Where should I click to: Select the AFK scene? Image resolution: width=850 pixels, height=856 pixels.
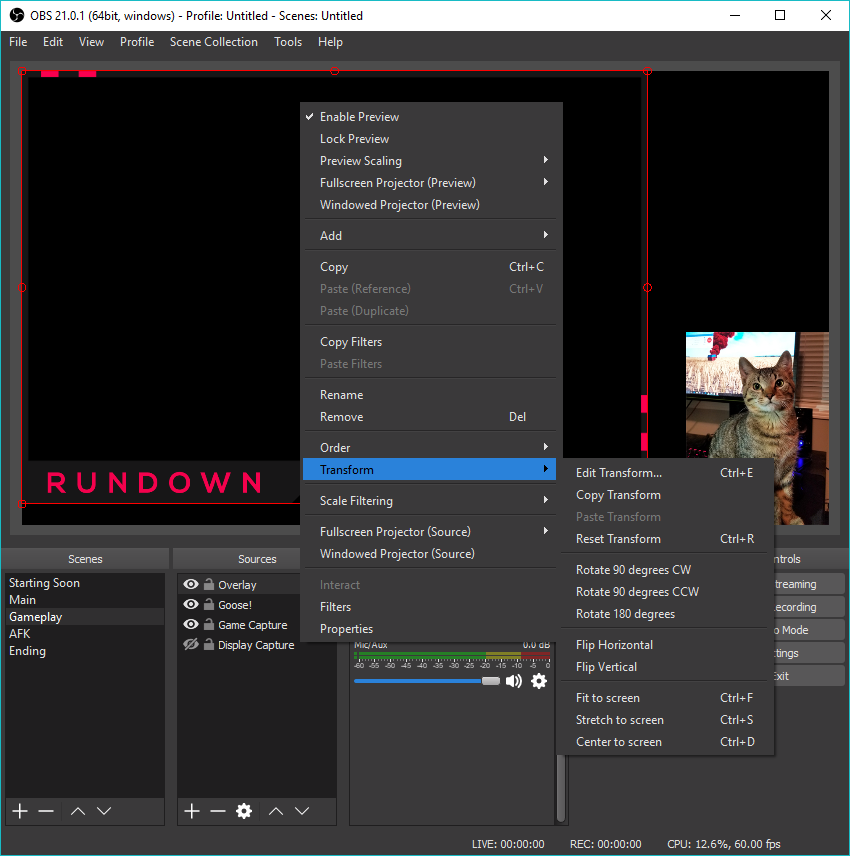coord(85,634)
